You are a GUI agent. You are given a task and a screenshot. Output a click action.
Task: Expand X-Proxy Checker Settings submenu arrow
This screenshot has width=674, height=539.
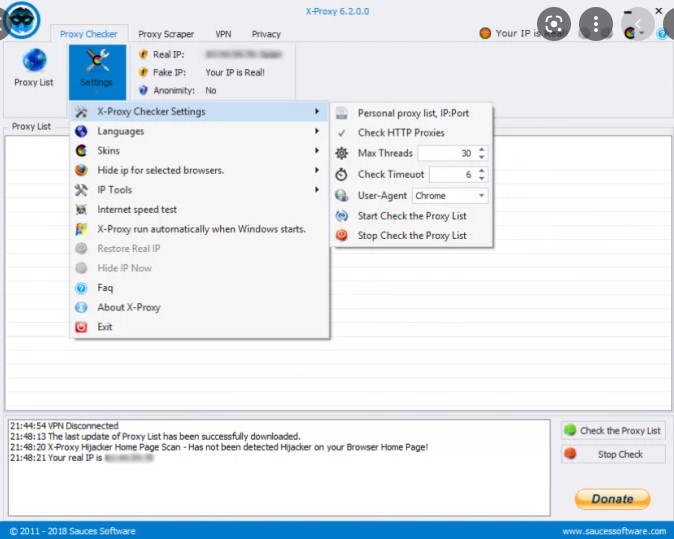point(317,111)
